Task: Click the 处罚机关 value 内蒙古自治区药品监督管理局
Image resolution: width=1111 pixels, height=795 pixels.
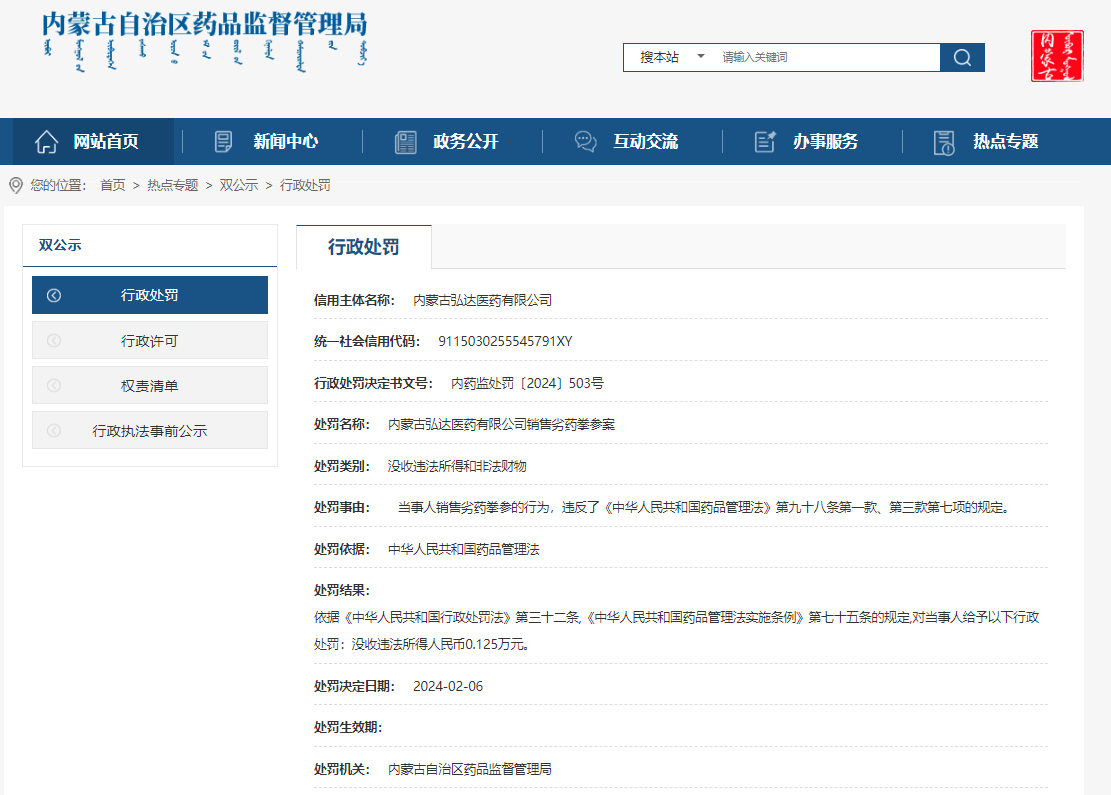Action: 470,769
